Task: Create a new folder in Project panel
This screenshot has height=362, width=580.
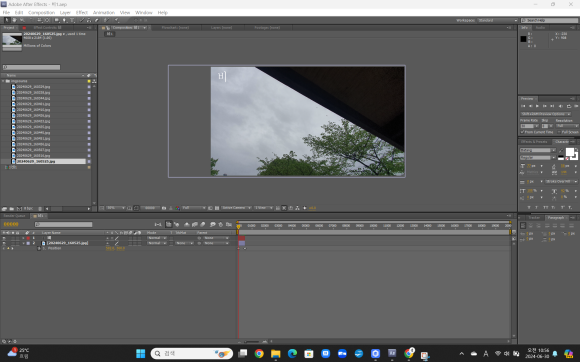Action: click(x=11, y=209)
